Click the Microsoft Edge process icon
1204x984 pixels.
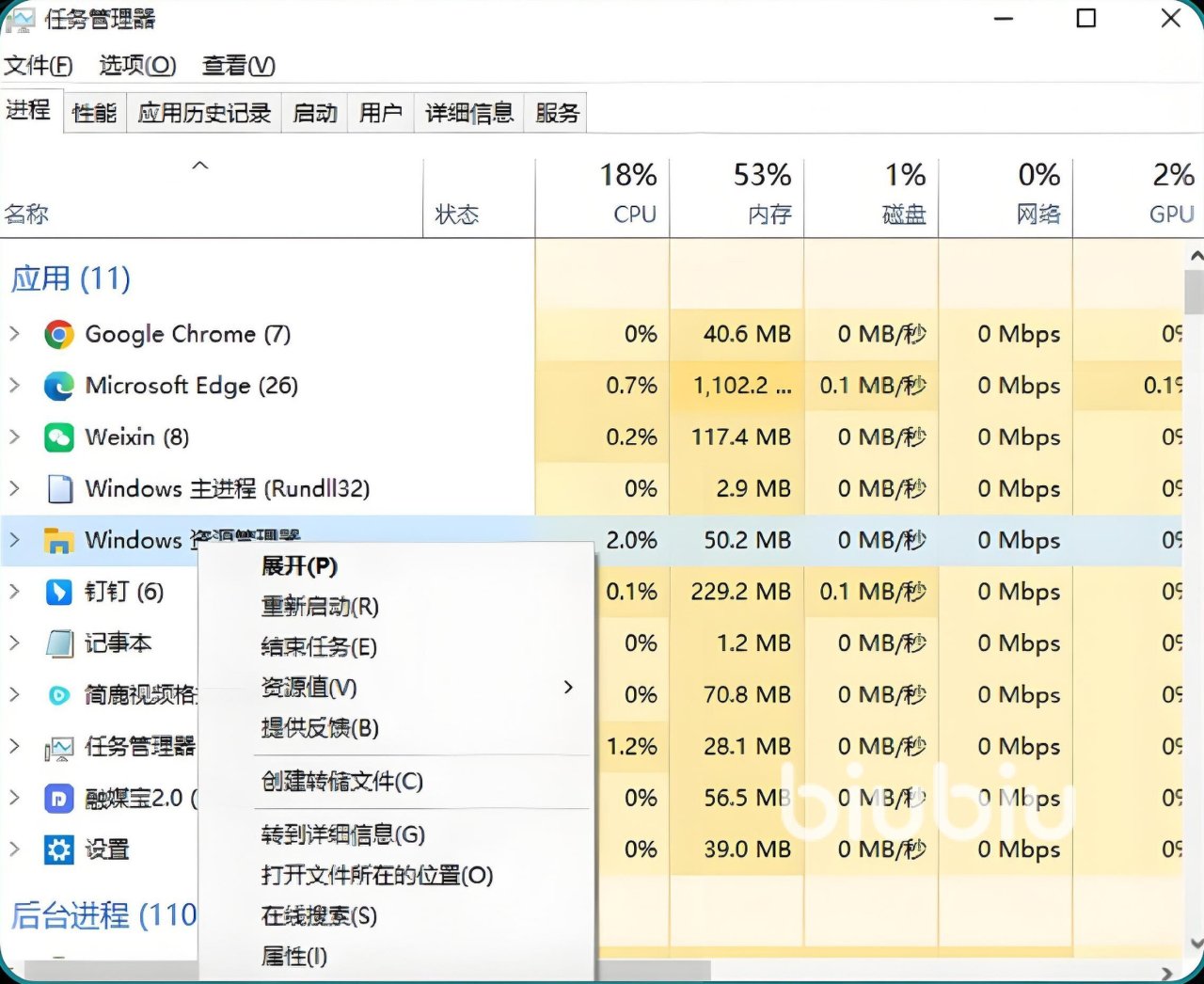59,386
